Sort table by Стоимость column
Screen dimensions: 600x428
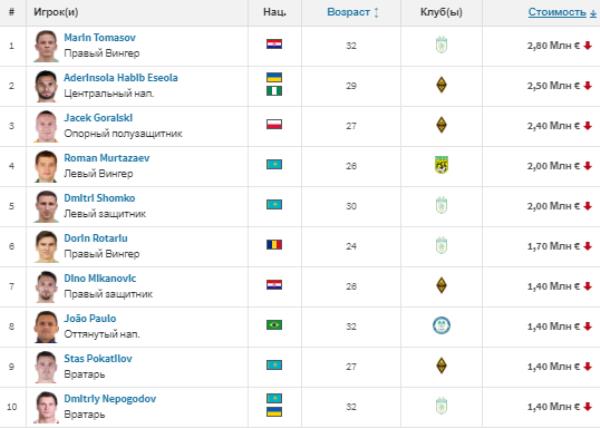tap(556, 12)
